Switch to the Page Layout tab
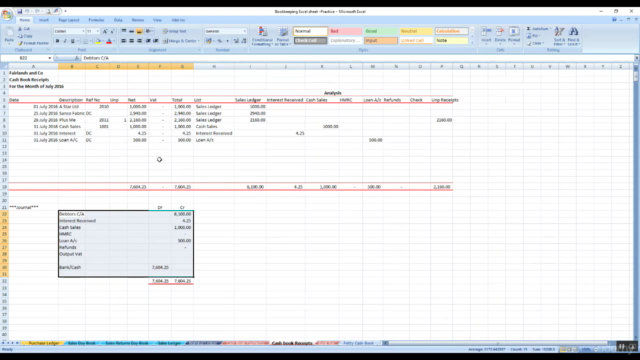 pos(69,20)
